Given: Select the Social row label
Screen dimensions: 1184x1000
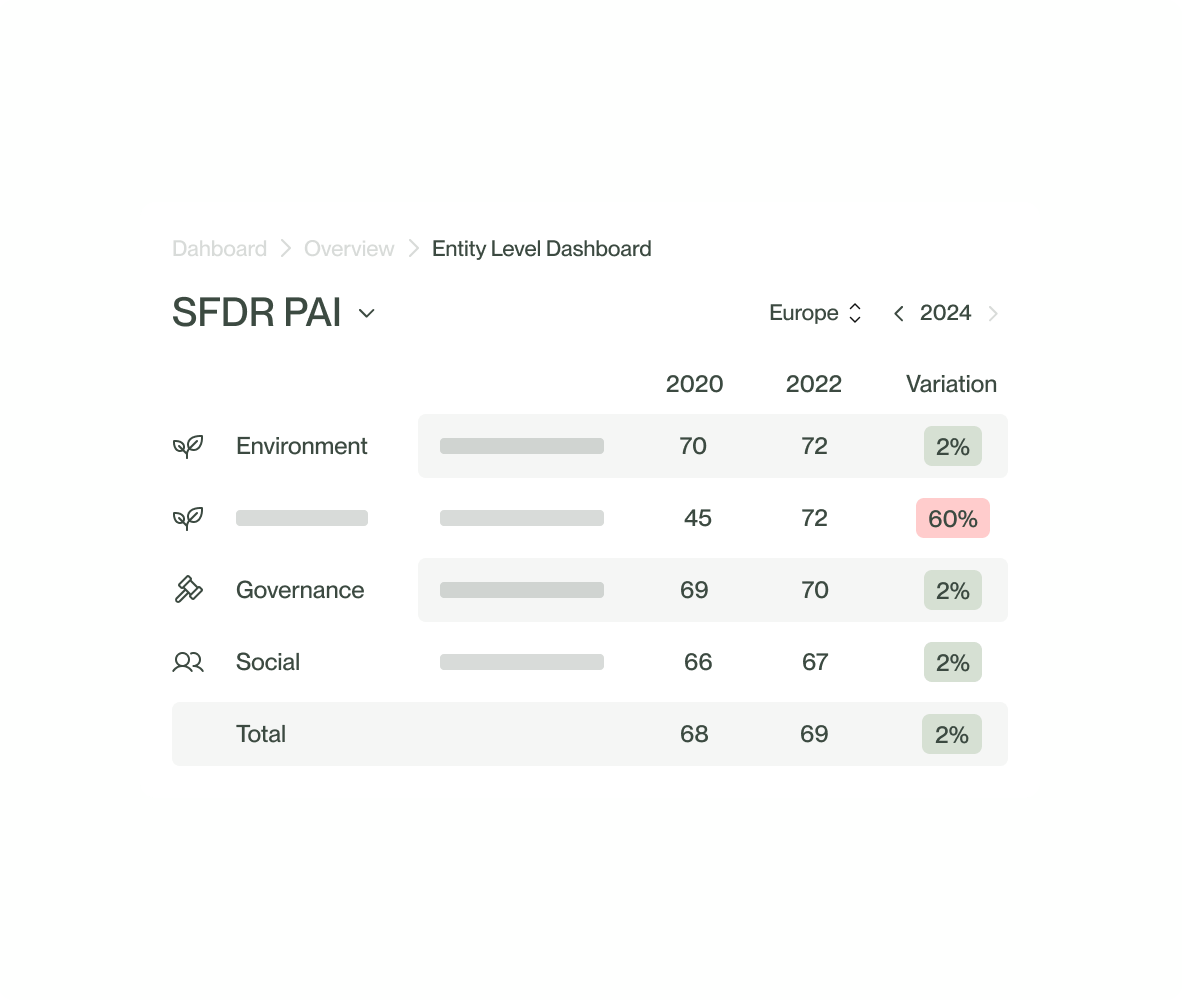Looking at the screenshot, I should [x=268, y=662].
